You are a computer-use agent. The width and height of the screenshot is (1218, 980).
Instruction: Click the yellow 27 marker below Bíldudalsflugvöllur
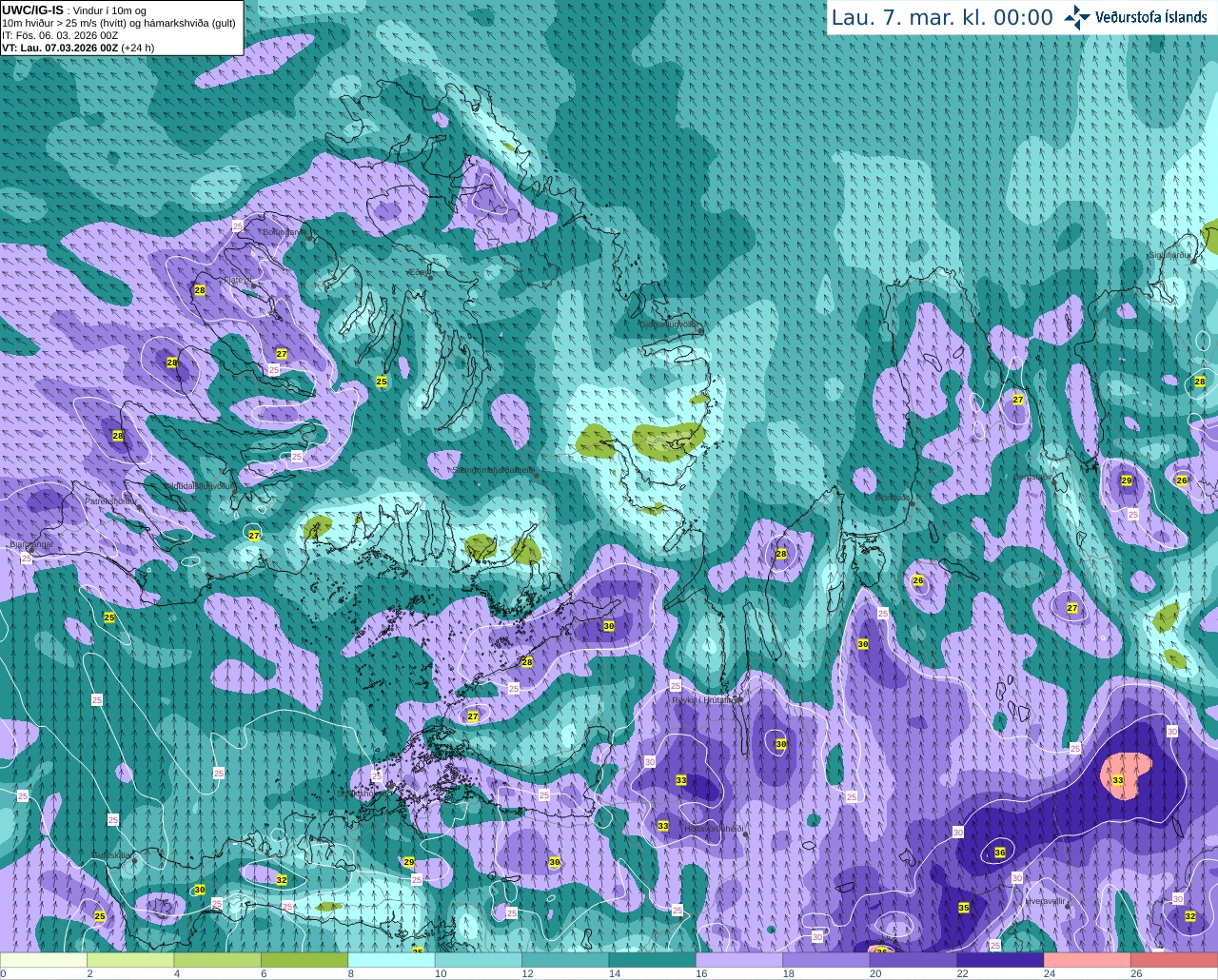tap(254, 536)
